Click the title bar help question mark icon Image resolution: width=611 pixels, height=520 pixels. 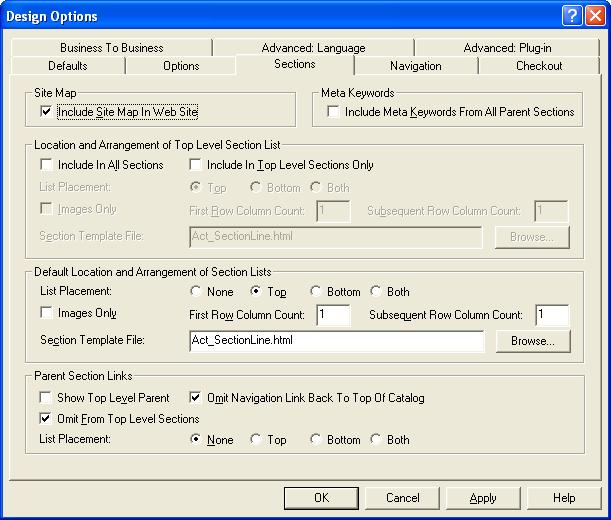pos(570,15)
